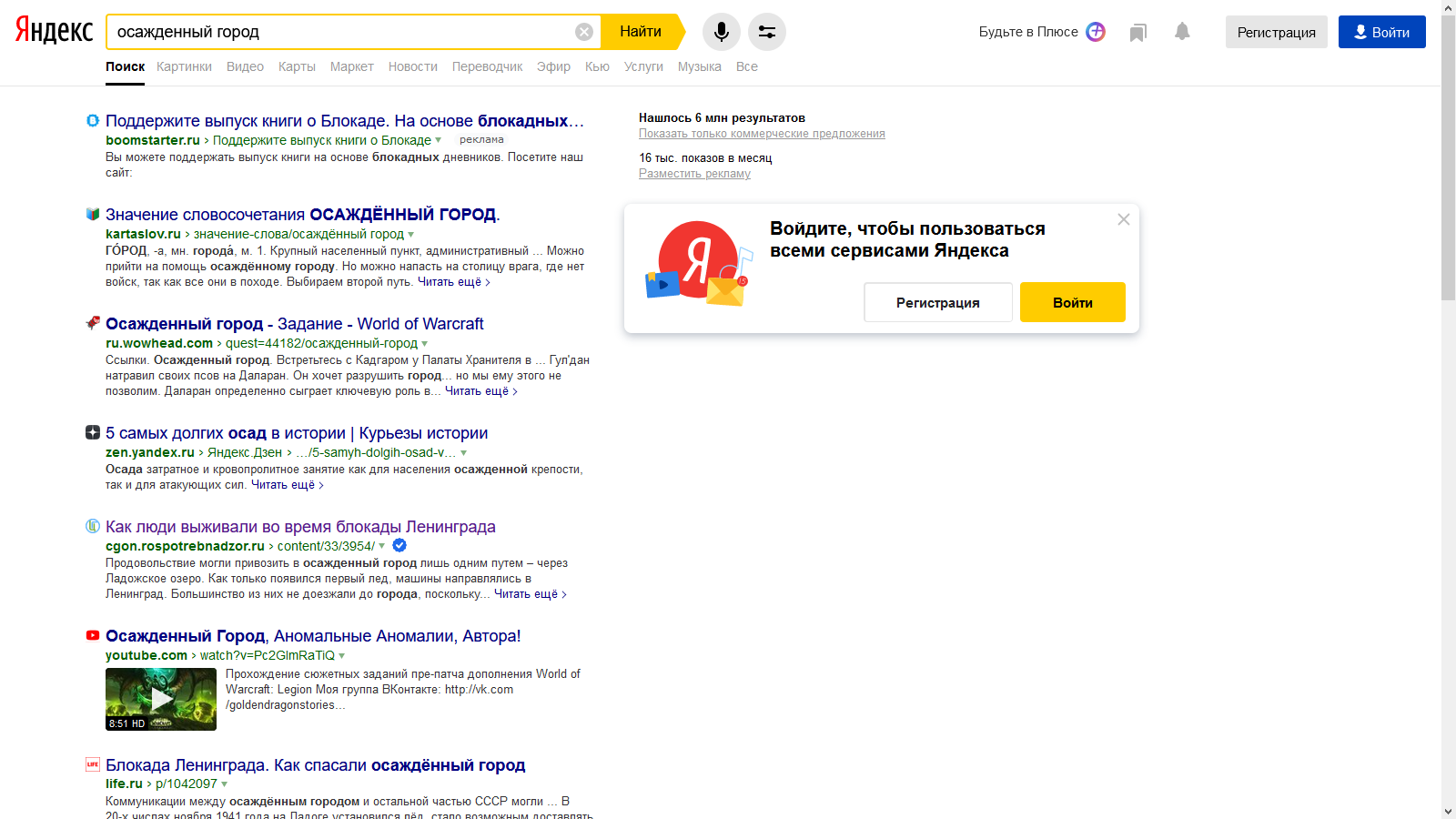Open notifications bell icon

(x=1182, y=32)
